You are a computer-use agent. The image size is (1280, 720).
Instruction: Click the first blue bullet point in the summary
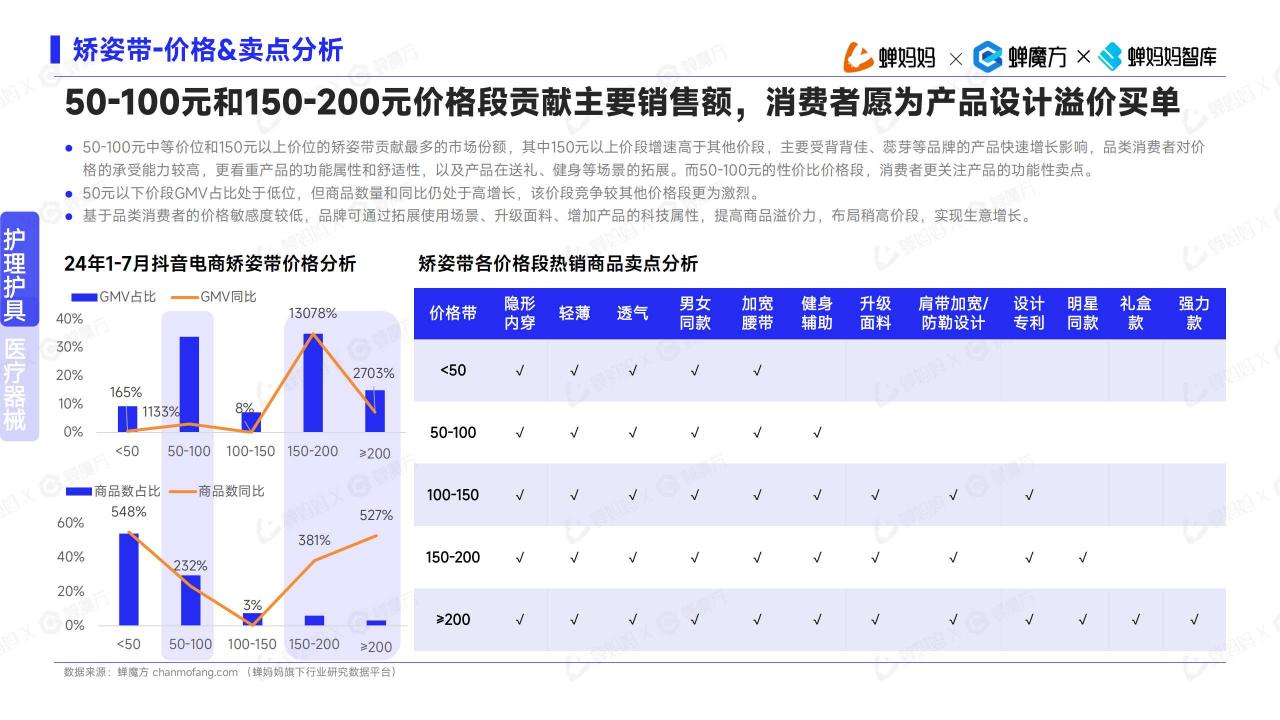point(69,148)
